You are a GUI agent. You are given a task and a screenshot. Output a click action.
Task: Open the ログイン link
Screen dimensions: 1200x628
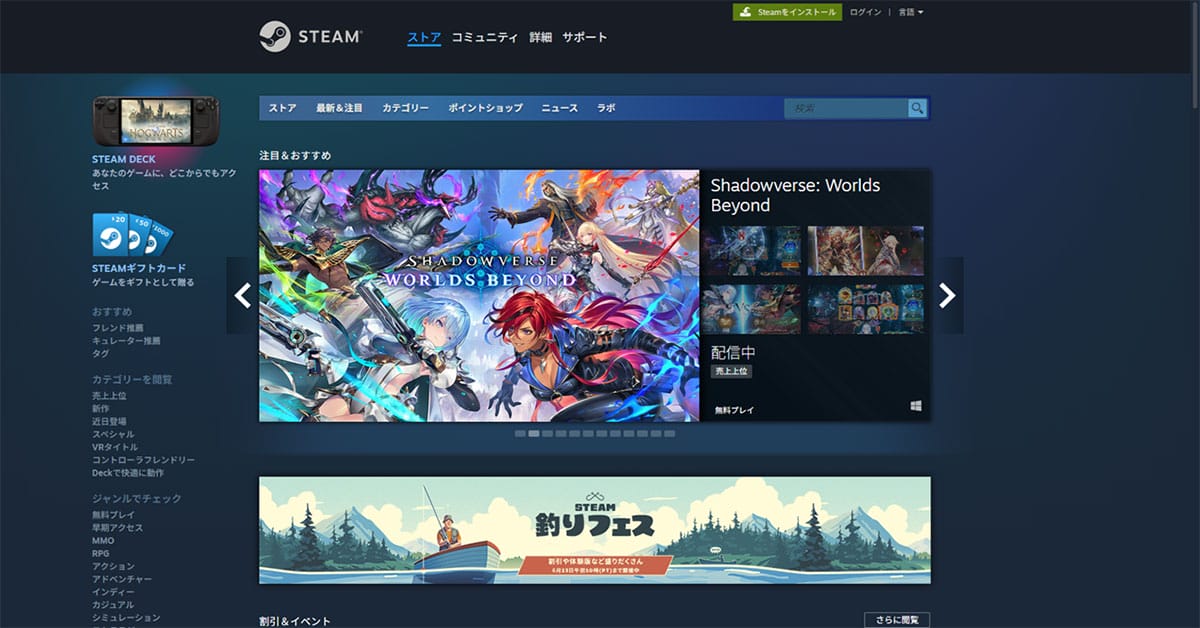(x=865, y=12)
